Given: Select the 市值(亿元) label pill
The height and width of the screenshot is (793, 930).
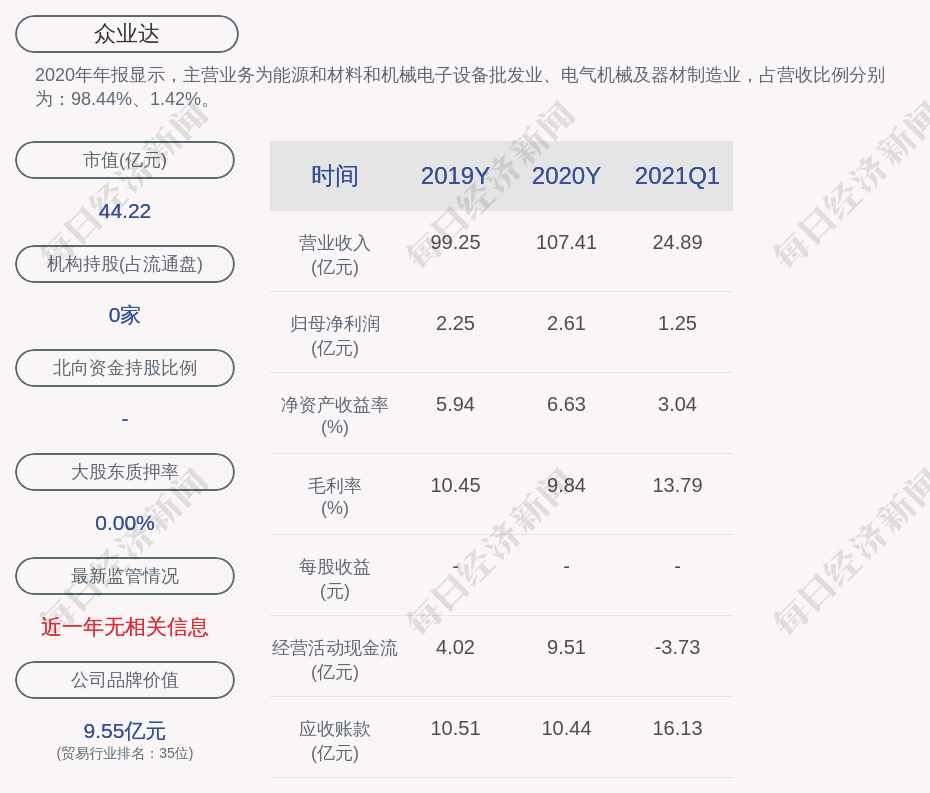Looking at the screenshot, I should (125, 160).
